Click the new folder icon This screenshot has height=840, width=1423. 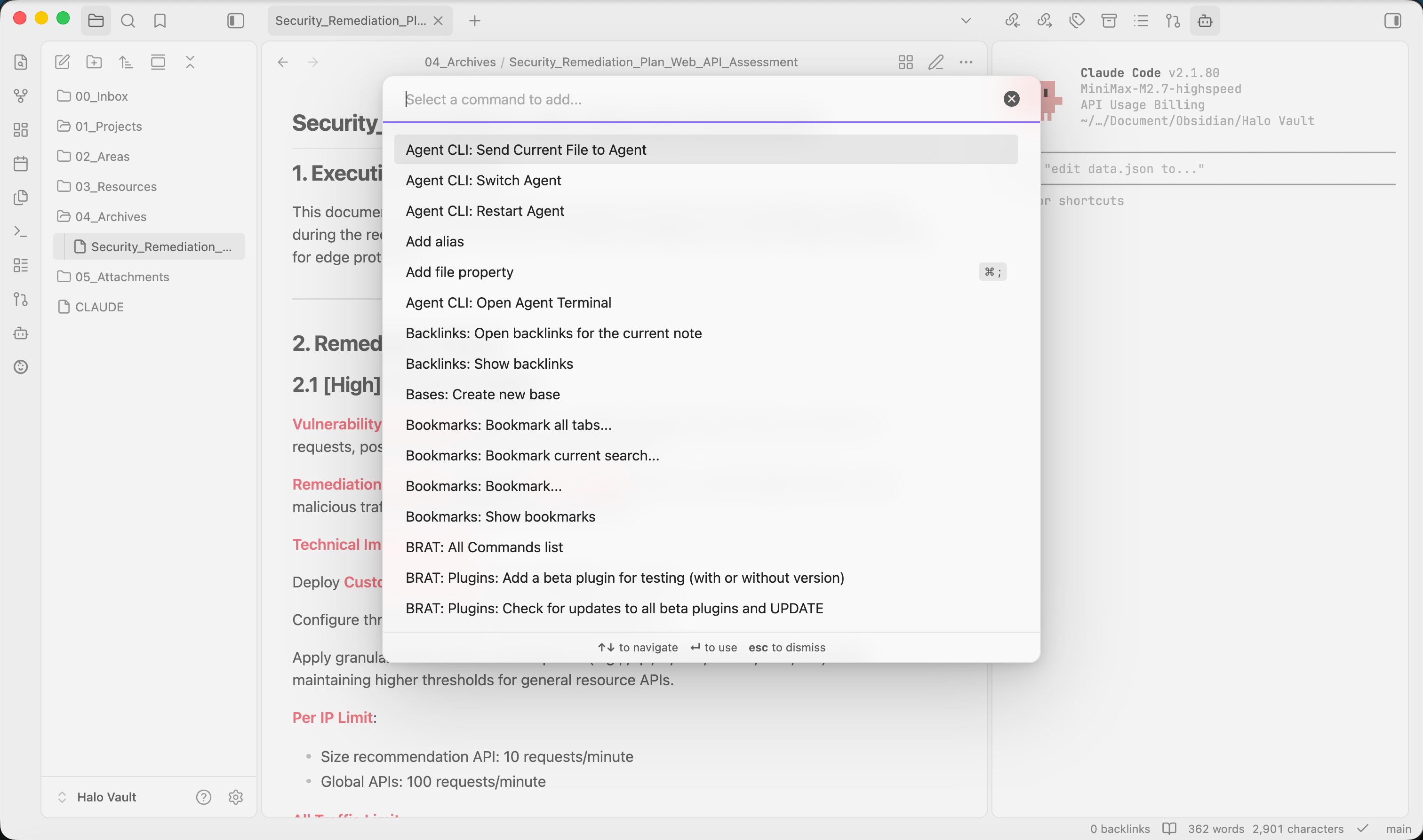click(x=94, y=62)
